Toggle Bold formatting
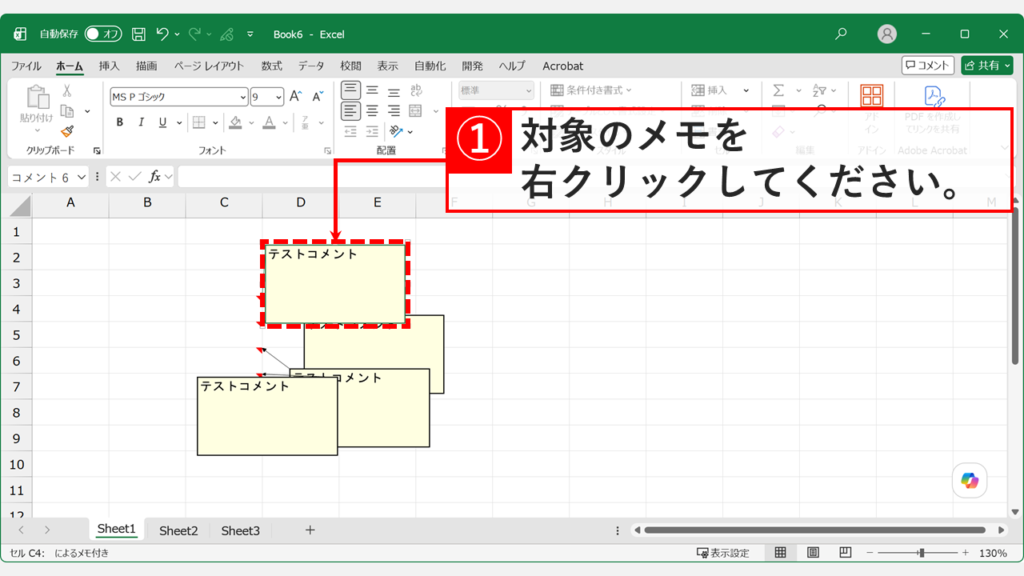Image resolution: width=1024 pixels, height=576 pixels. coord(120,122)
